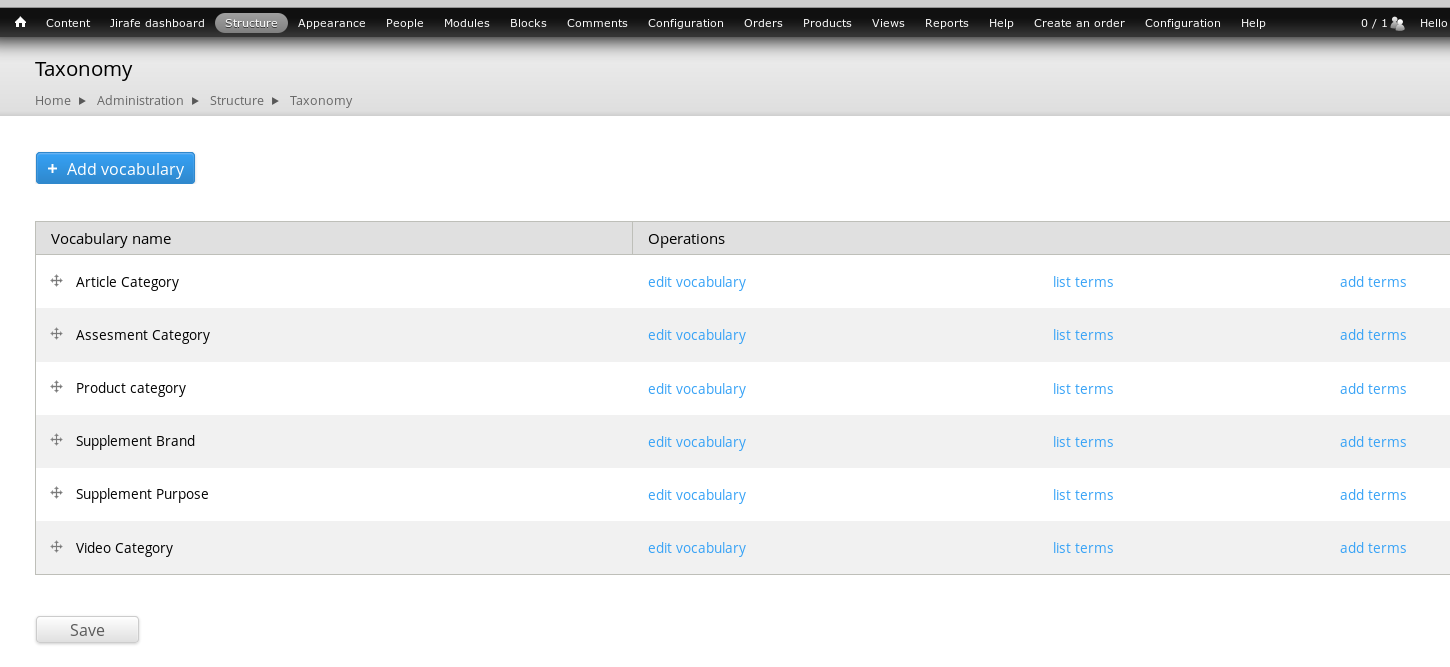Go to the Appearance menu

[x=332, y=23]
